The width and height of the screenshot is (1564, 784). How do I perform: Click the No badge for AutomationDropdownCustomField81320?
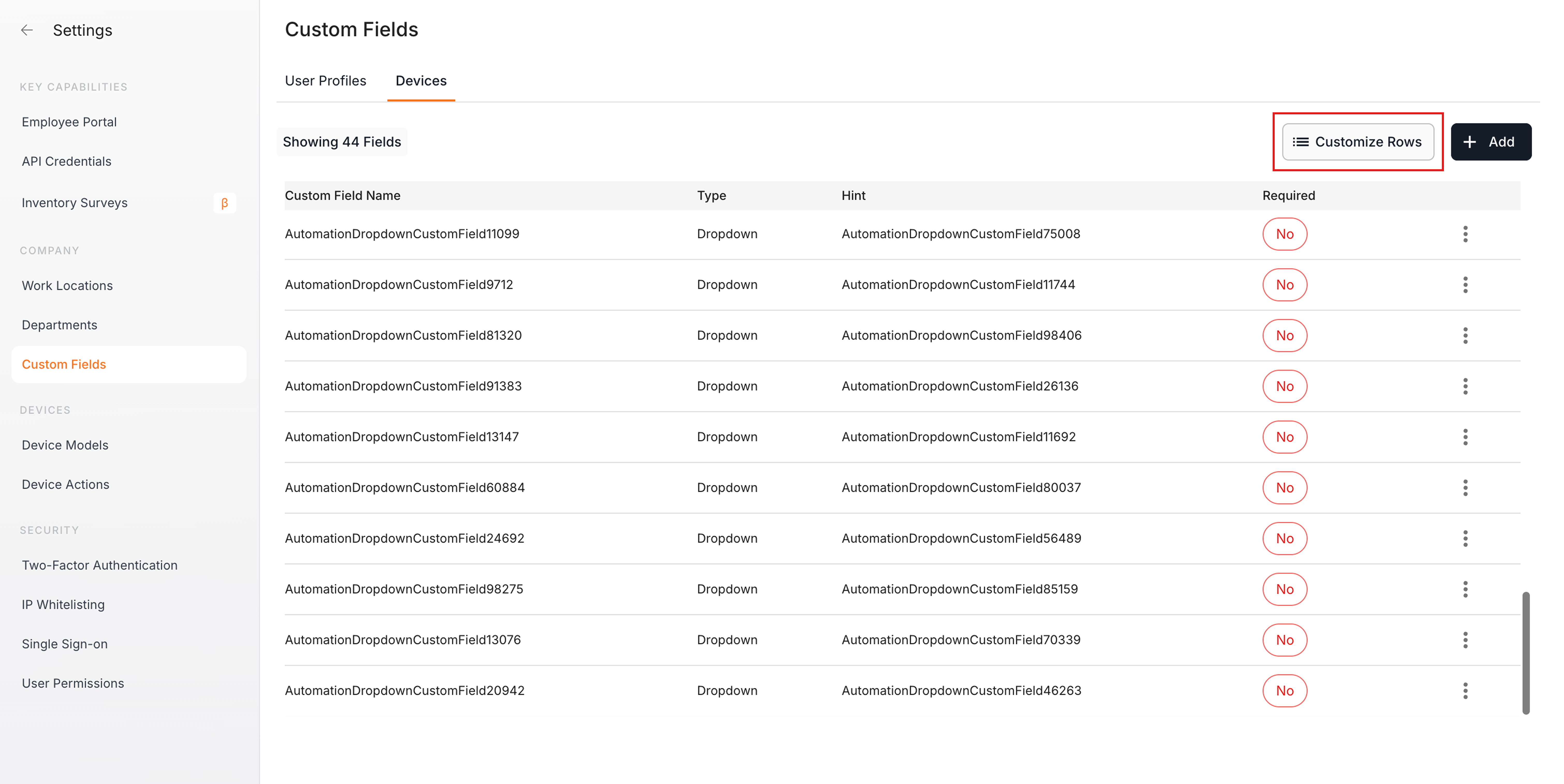coord(1285,336)
